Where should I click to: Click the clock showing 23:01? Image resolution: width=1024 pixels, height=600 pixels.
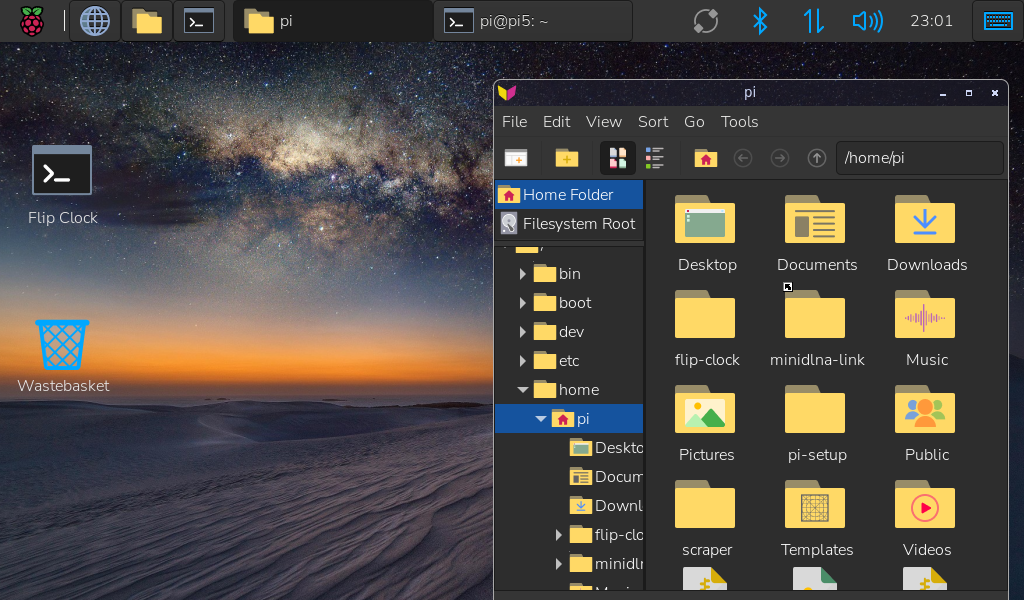coord(931,22)
